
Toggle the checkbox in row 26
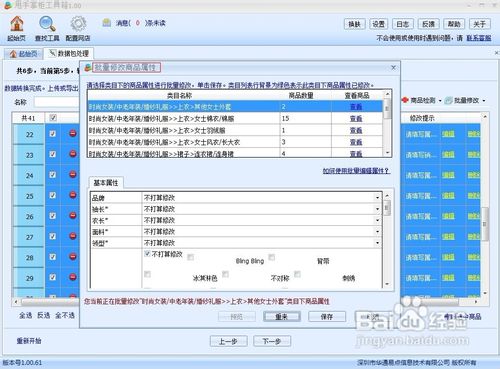pyautogui.click(x=52, y=216)
